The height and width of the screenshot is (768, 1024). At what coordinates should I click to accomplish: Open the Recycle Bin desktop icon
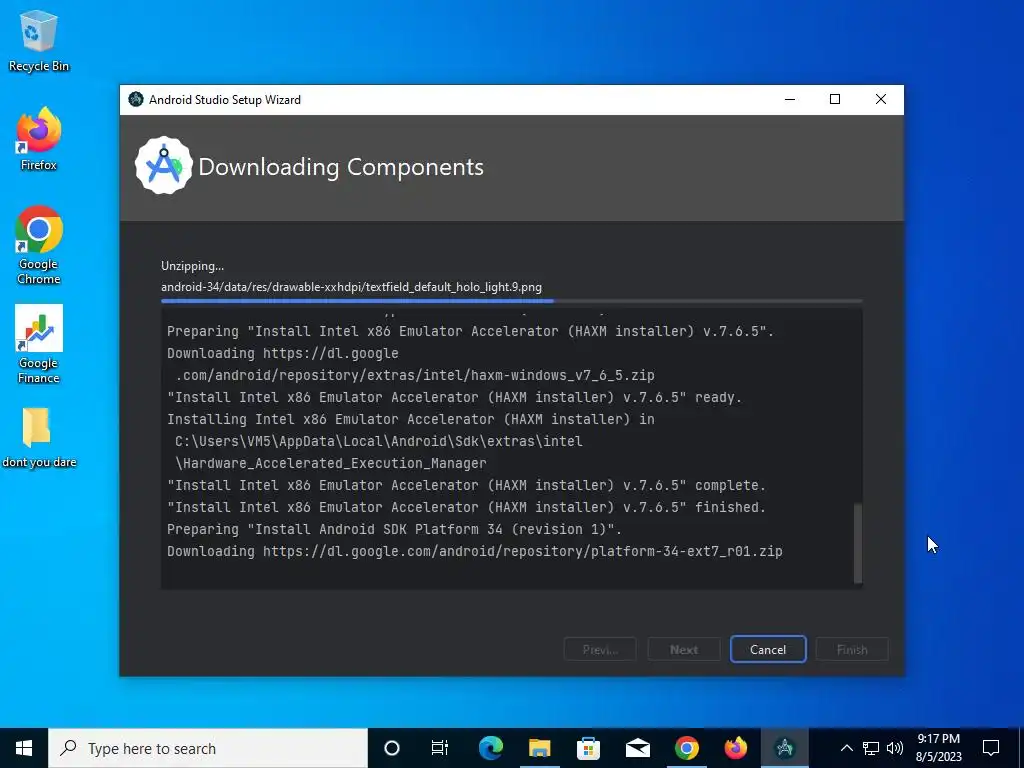(39, 40)
